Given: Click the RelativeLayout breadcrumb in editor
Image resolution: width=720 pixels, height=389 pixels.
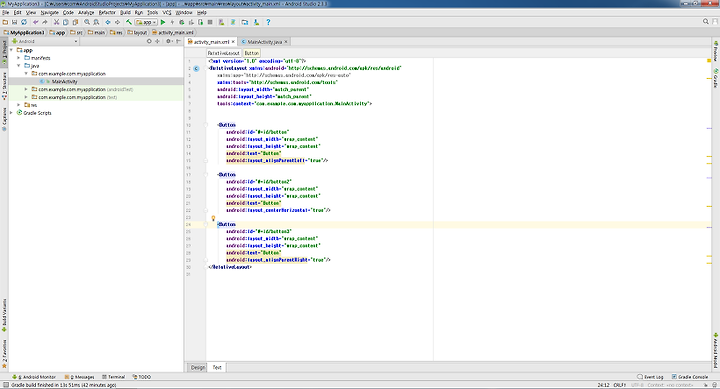Looking at the screenshot, I should point(224,53).
